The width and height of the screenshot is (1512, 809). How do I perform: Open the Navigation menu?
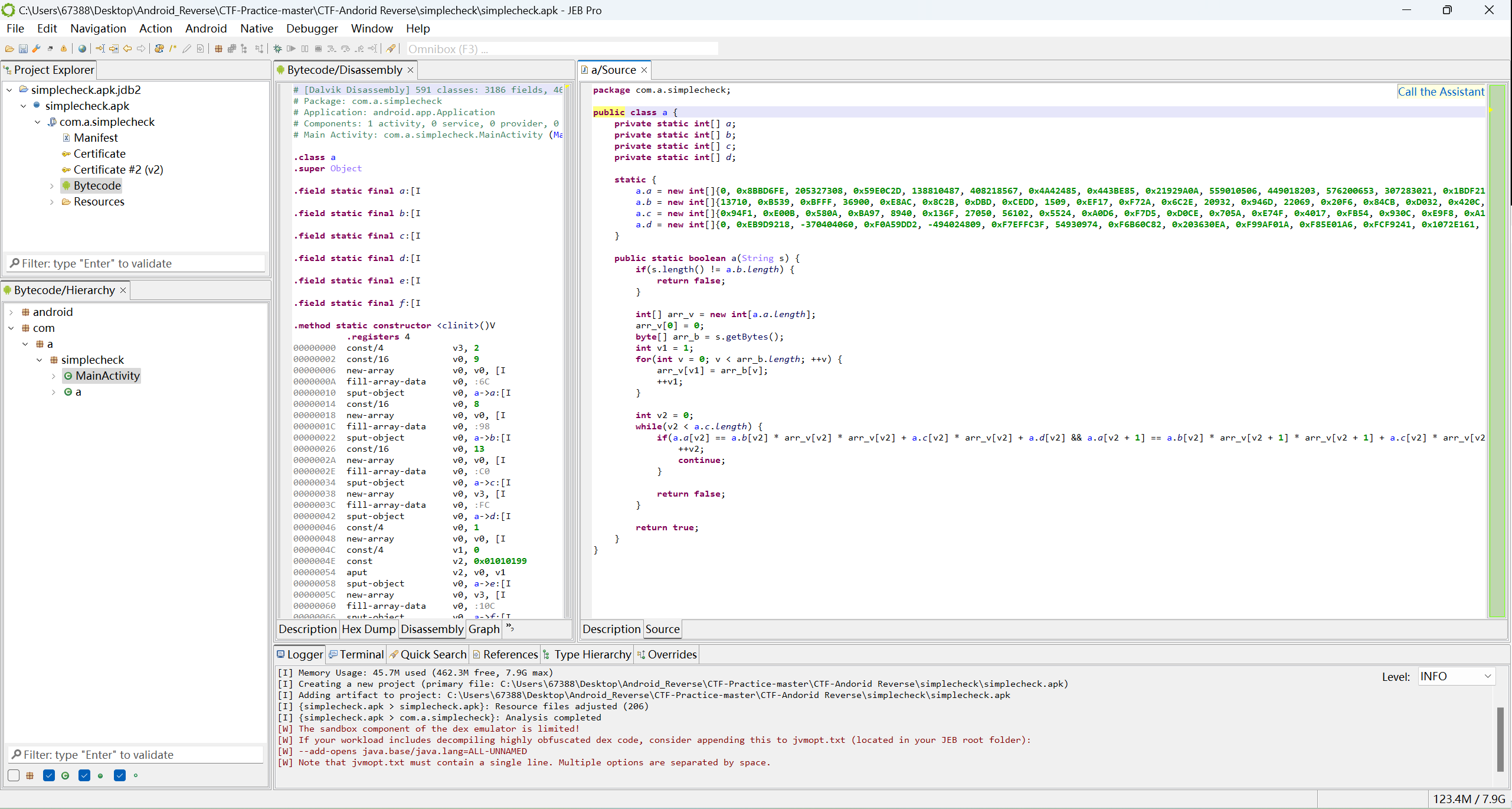click(x=98, y=28)
